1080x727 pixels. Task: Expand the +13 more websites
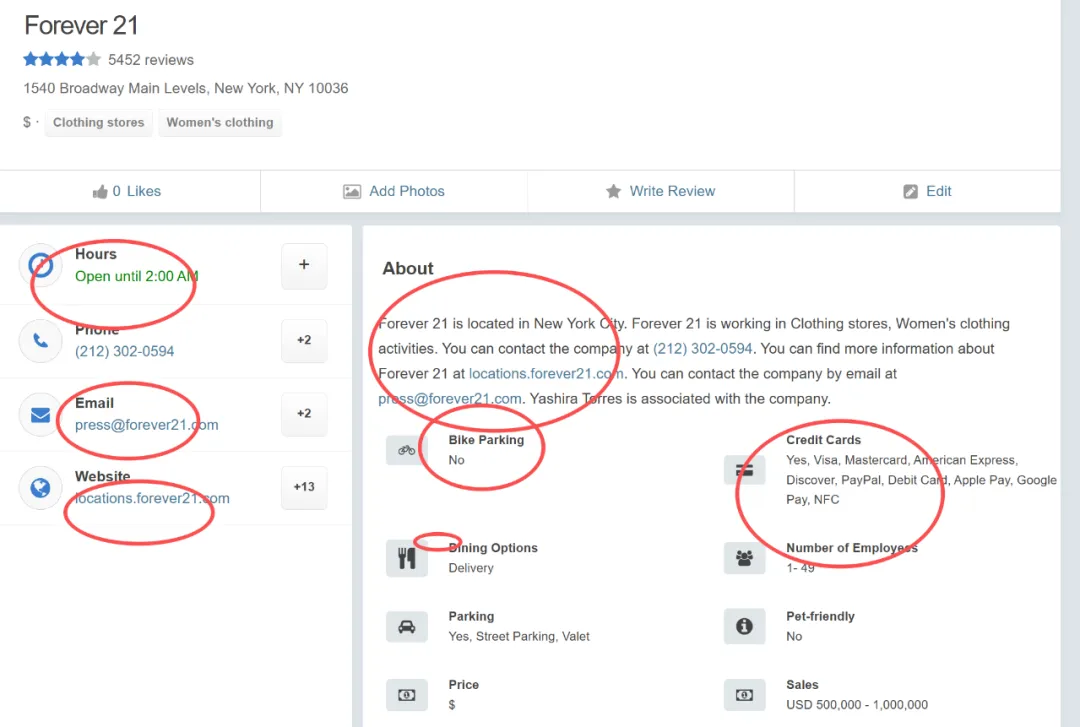click(304, 487)
